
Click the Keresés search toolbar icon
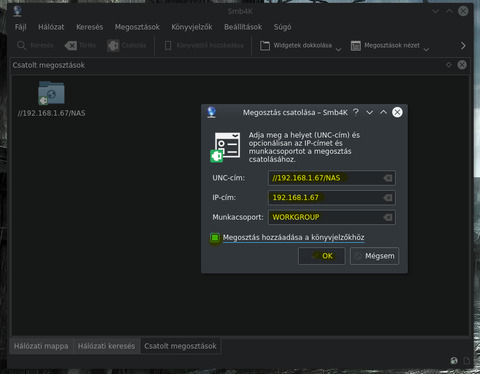coord(22,45)
